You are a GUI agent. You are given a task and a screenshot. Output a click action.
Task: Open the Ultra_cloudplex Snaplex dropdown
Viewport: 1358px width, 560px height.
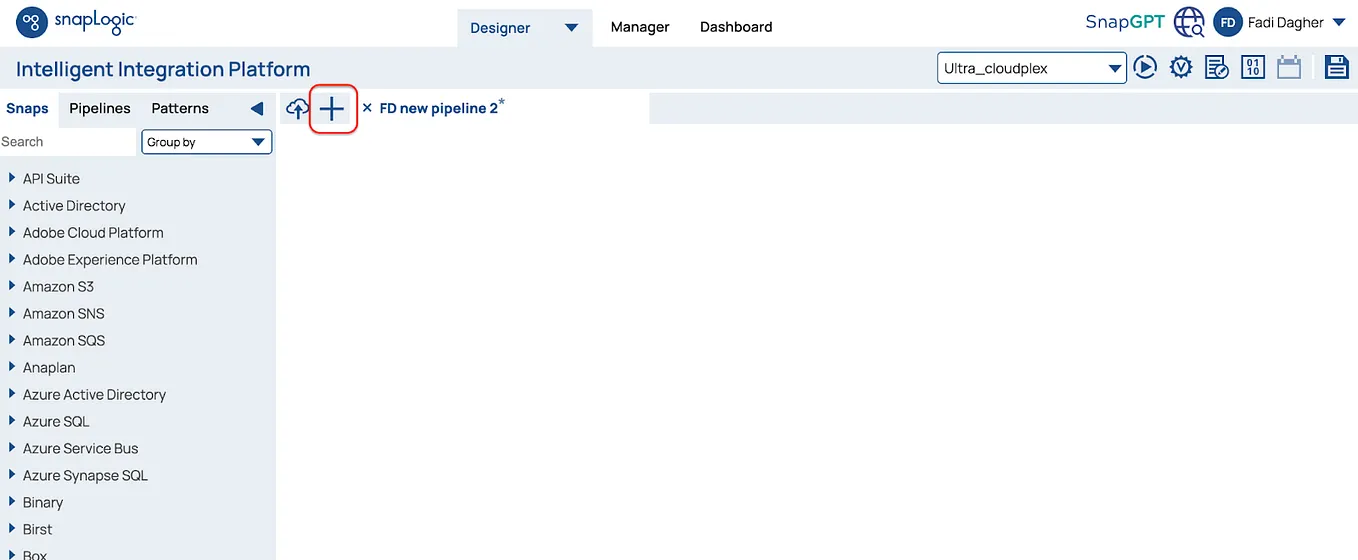point(1032,68)
